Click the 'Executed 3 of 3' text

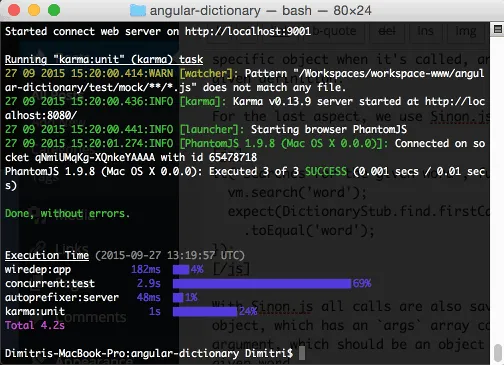(x=254, y=171)
